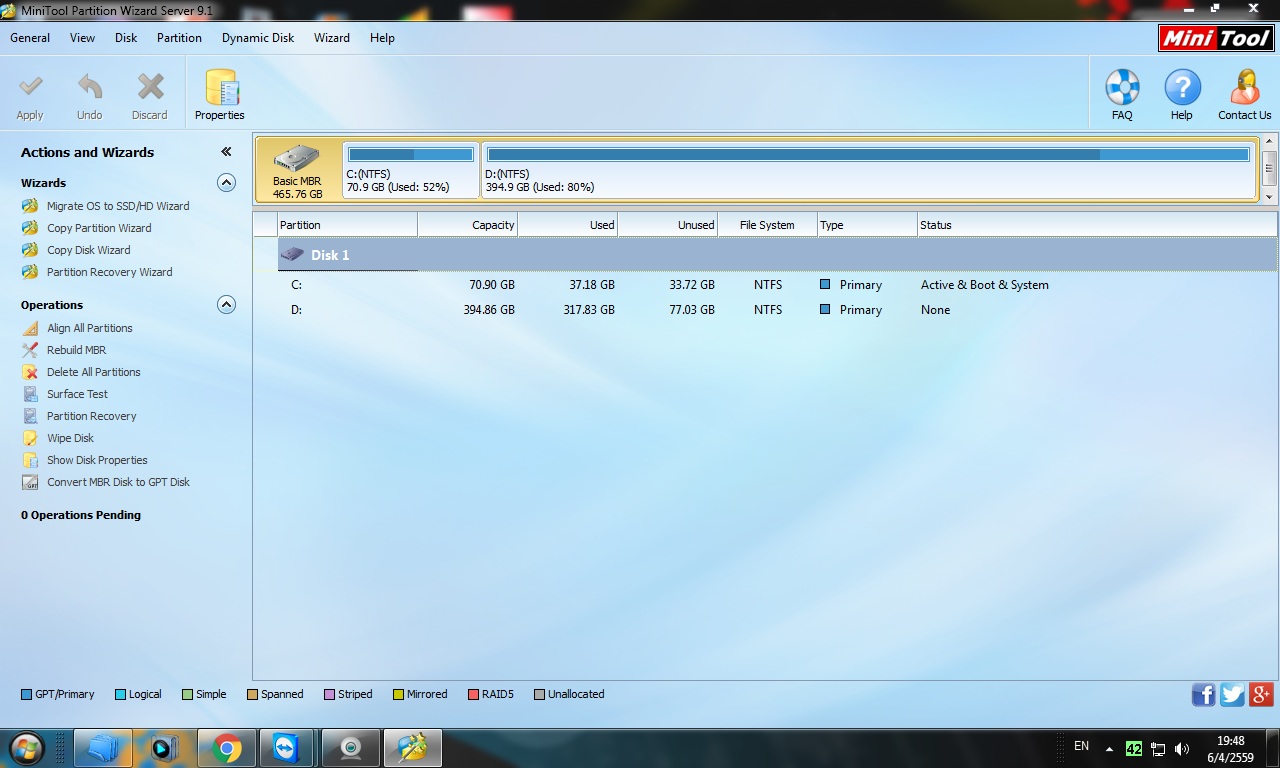The width and height of the screenshot is (1280, 768).
Task: Collapse the Wizards section
Action: 227,183
